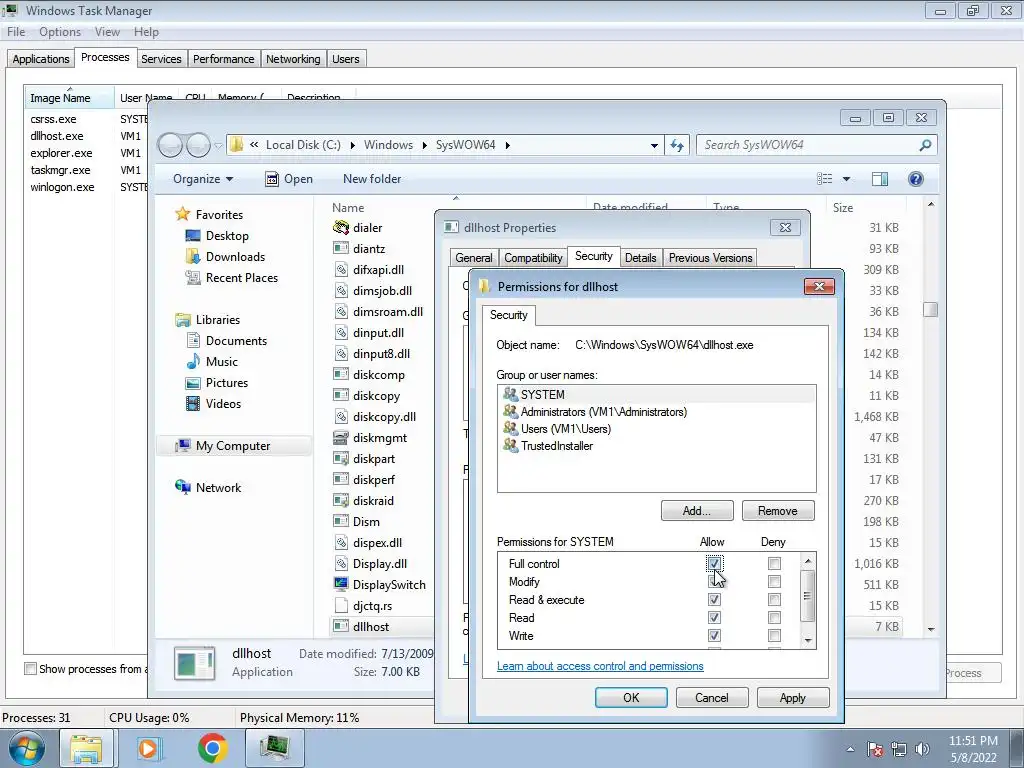Expand the Windows breadcrumb arrow
Image resolution: width=1024 pixels, height=768 pixels.
tap(425, 145)
